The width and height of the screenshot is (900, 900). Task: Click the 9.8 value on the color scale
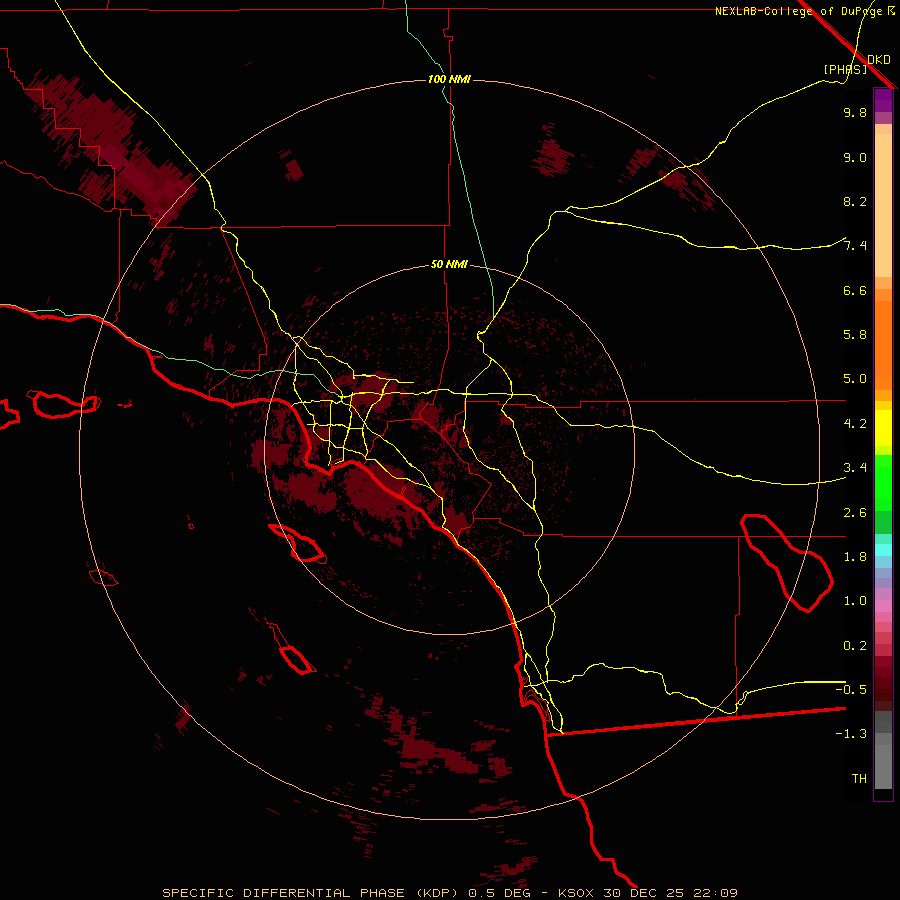(x=854, y=113)
